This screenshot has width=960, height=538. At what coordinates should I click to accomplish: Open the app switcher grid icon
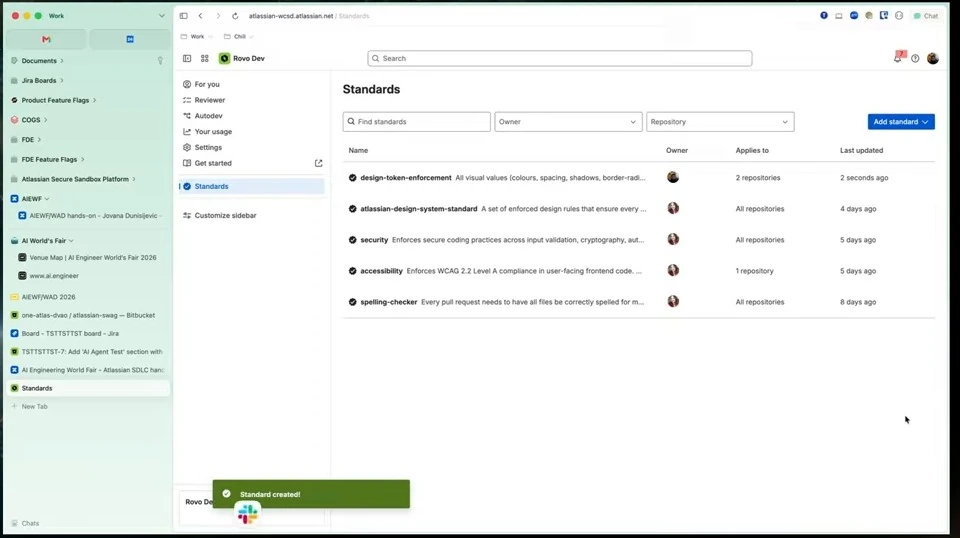204,58
